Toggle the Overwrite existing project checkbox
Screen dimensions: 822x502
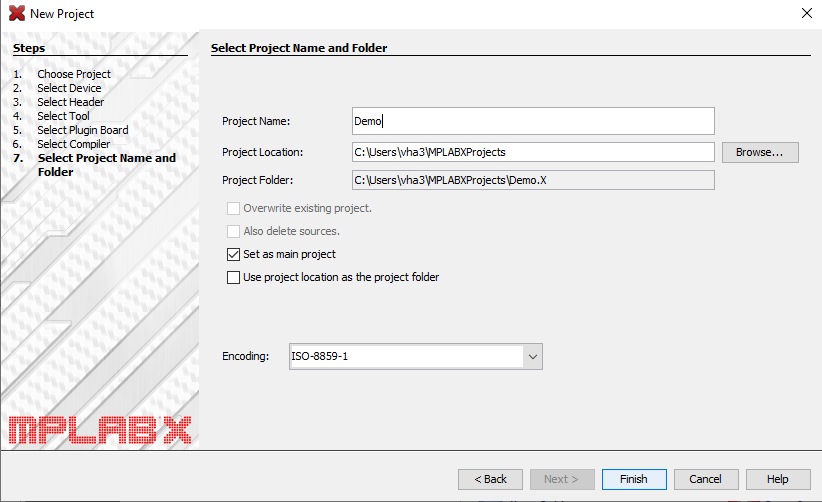tap(234, 208)
